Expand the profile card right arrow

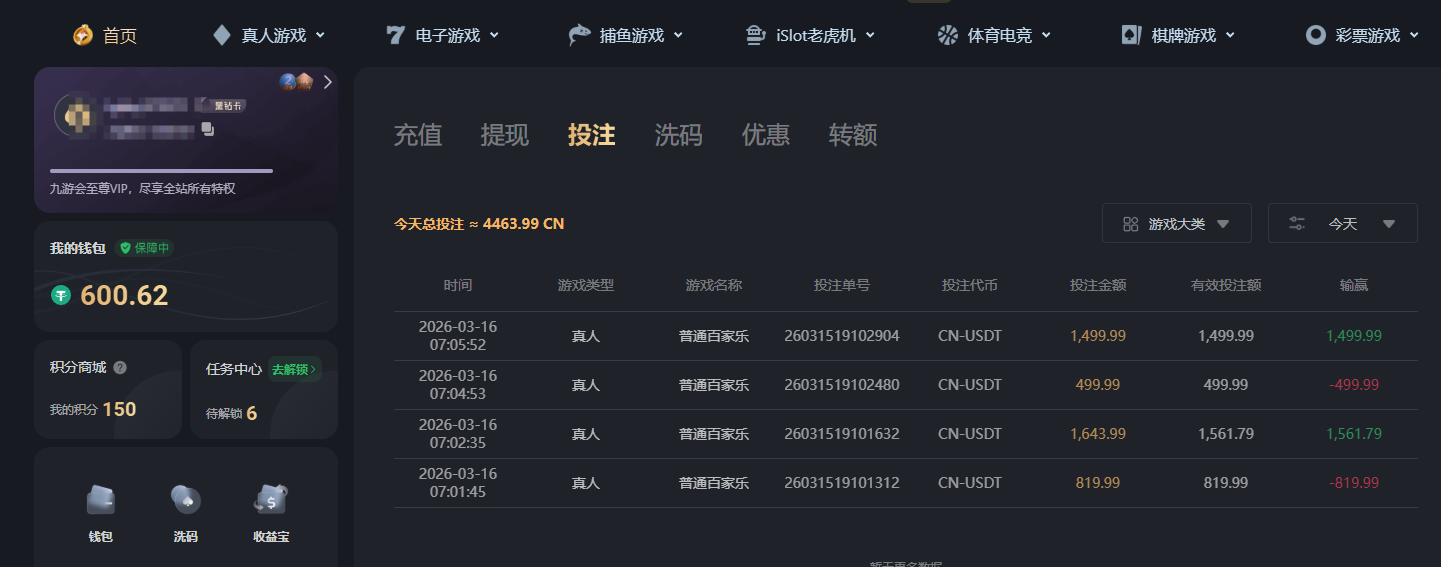pyautogui.click(x=327, y=82)
